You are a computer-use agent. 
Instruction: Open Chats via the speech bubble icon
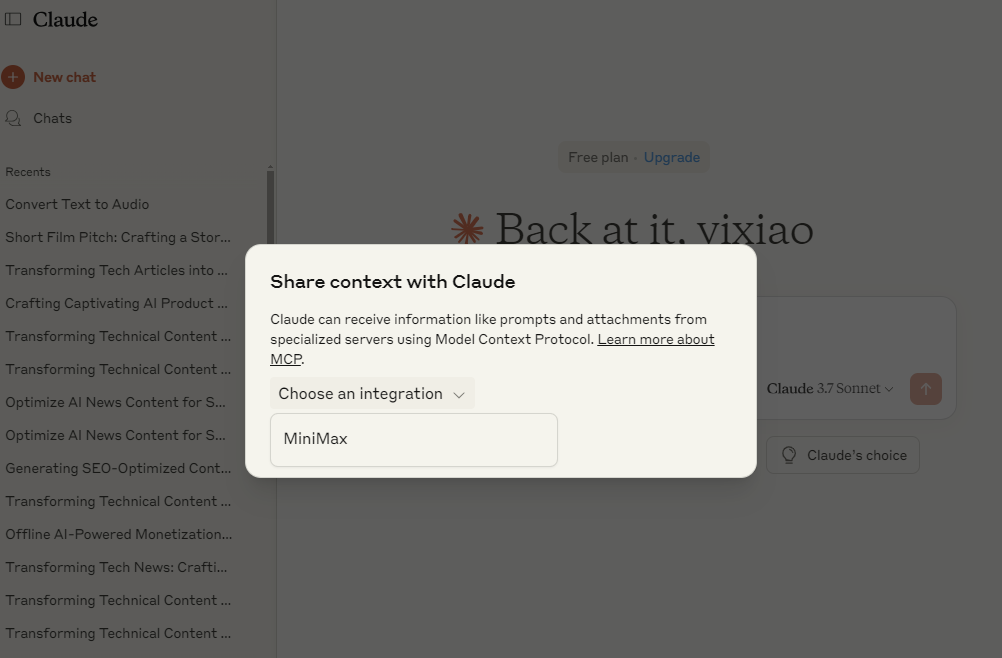pos(13,118)
